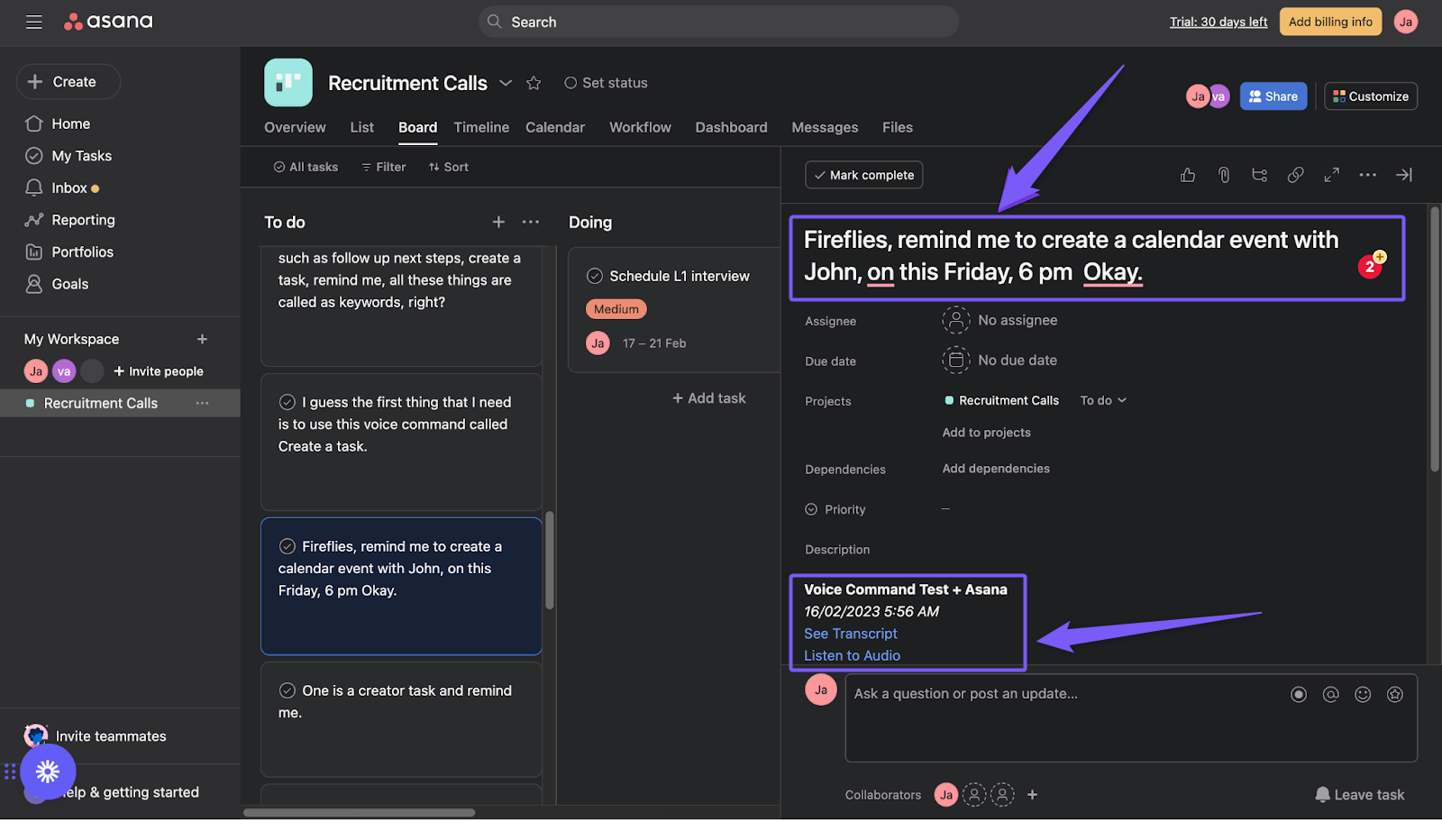Copy task link with chain icon
Screen dimensions: 1442x840
pyautogui.click(x=1295, y=175)
